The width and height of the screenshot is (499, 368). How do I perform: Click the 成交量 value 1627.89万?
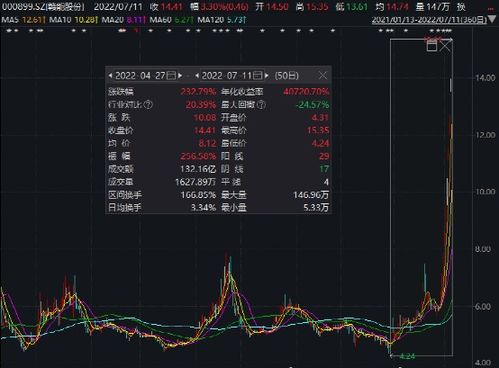coord(196,182)
